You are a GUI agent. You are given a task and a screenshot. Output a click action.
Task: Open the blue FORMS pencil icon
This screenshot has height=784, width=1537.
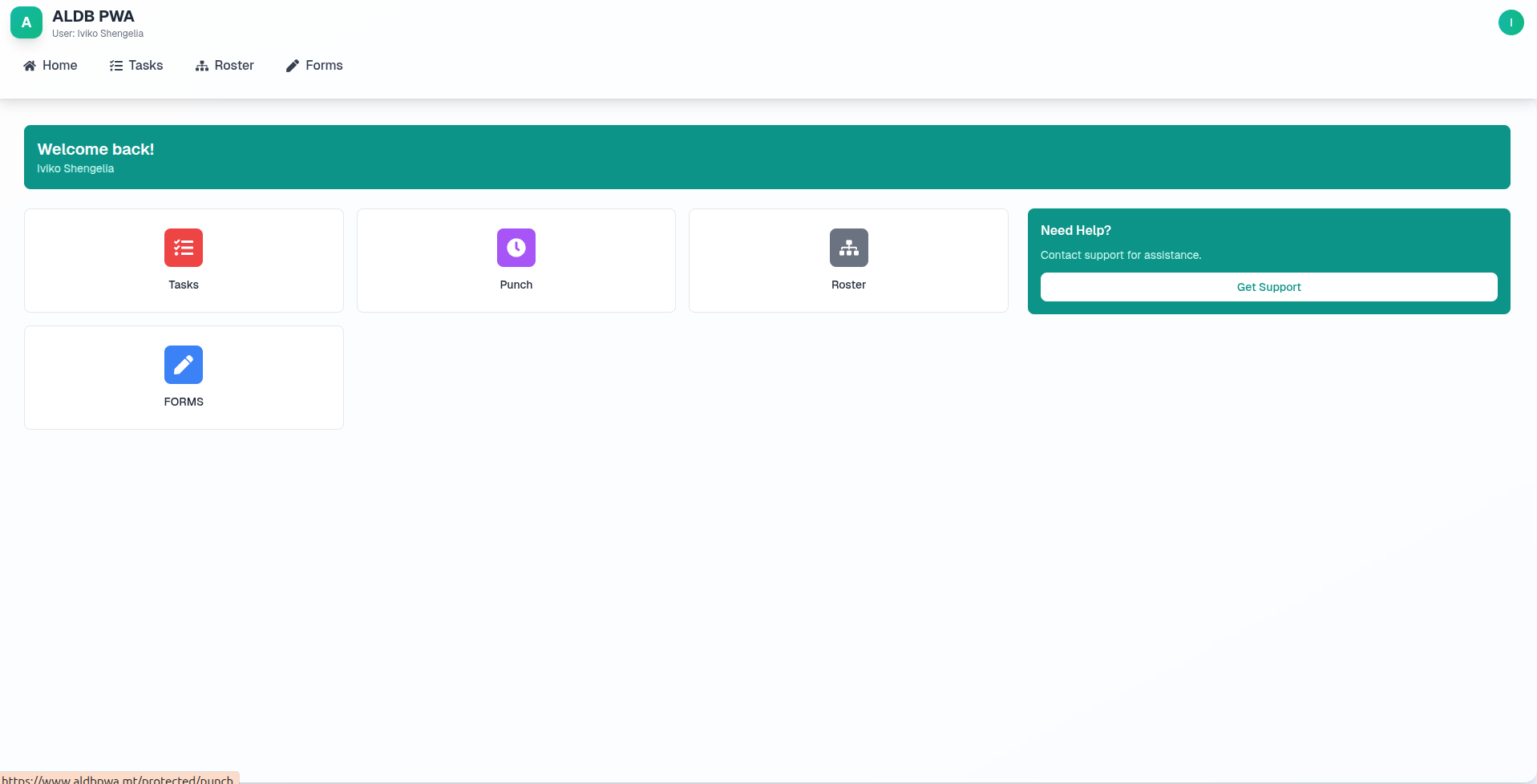pyautogui.click(x=184, y=365)
